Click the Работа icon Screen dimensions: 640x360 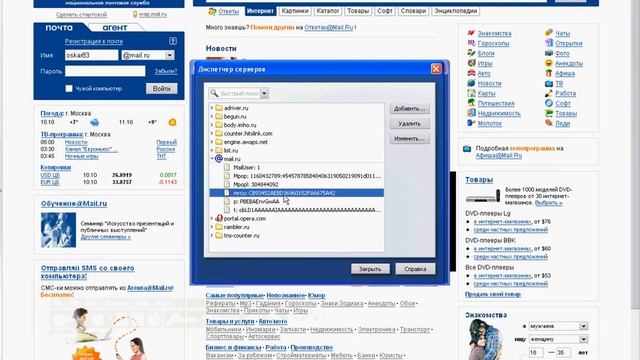(549, 93)
